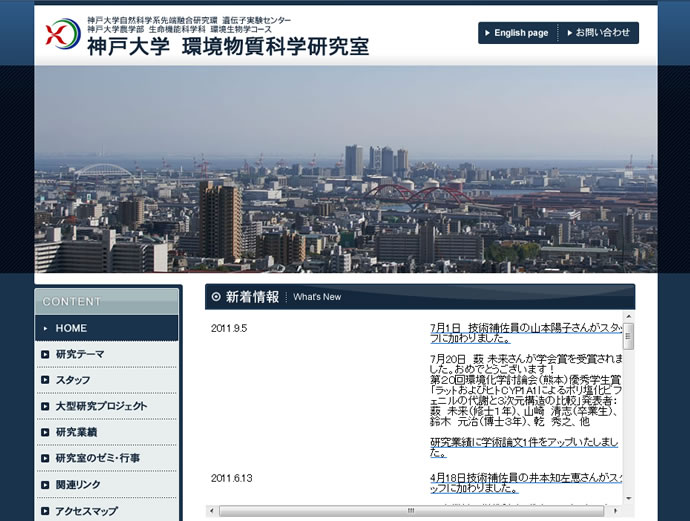
Task: Click the 神戸大学 環境物質科学研究室 site title
Action: [x=228, y=47]
